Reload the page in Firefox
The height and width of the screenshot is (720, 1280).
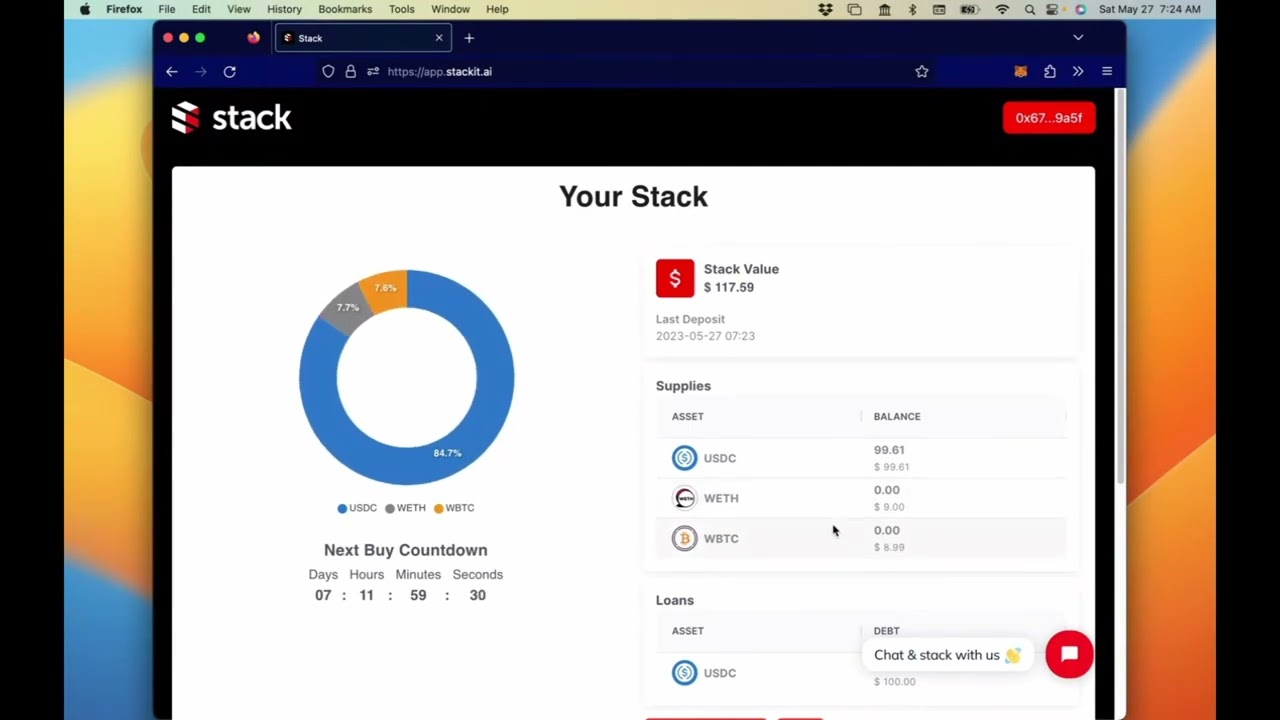[x=229, y=71]
